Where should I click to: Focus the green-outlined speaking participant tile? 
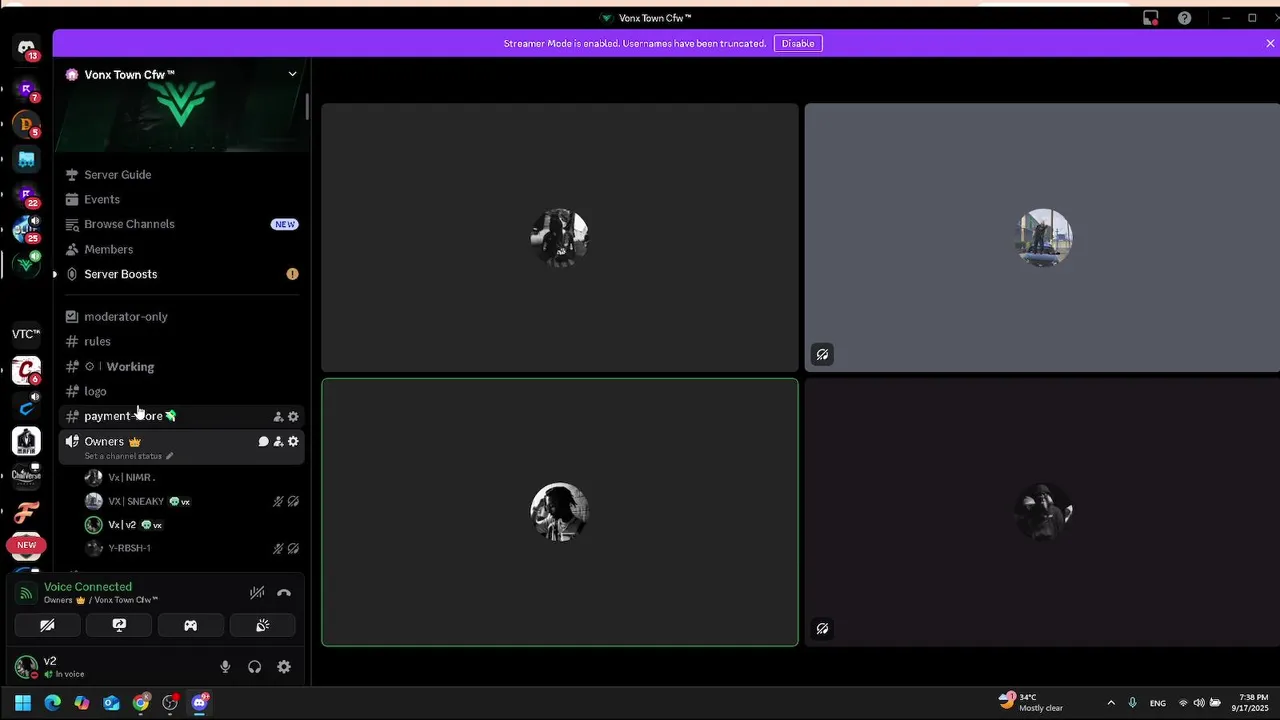tap(560, 512)
